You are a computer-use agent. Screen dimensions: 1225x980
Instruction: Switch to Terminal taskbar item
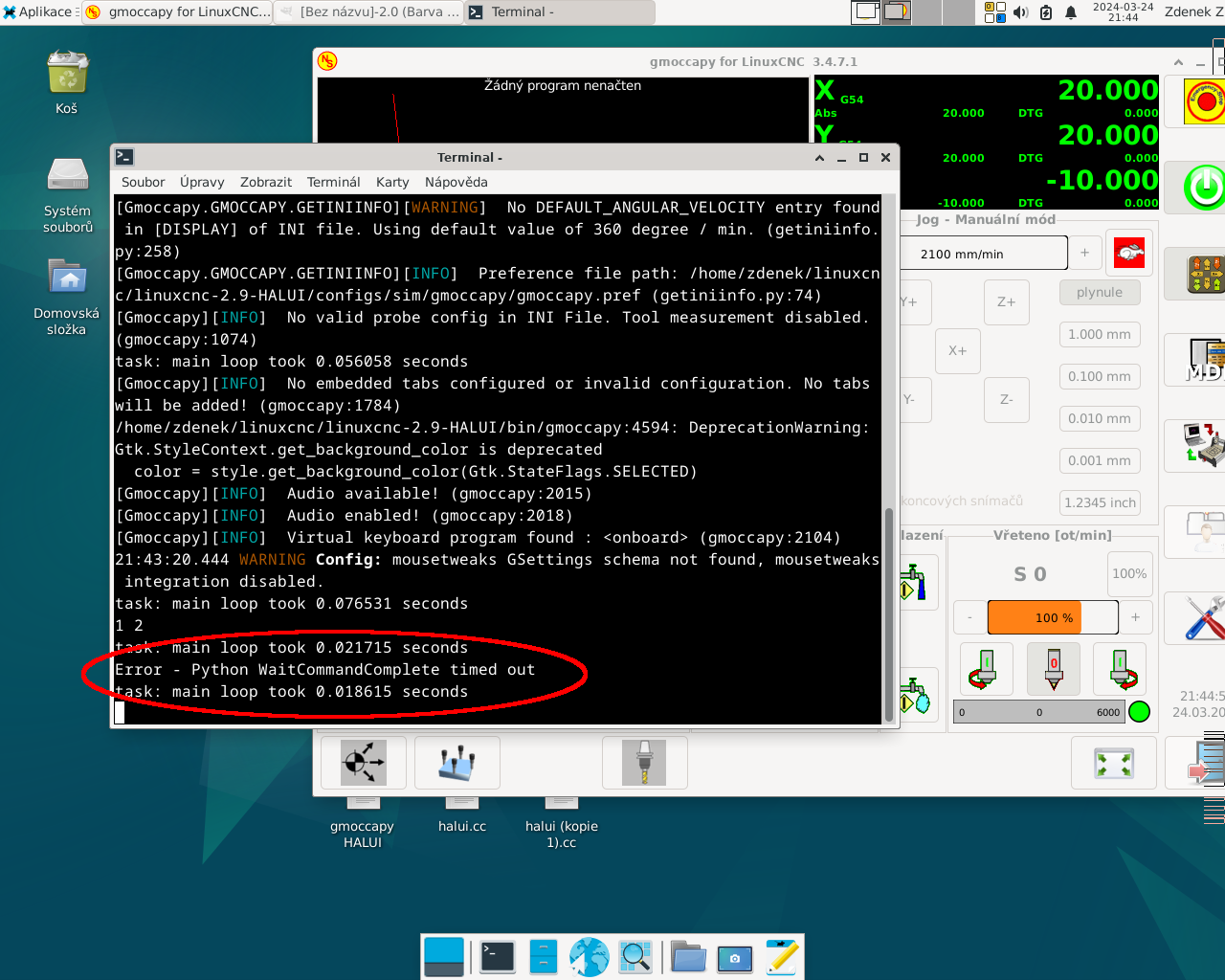point(560,11)
